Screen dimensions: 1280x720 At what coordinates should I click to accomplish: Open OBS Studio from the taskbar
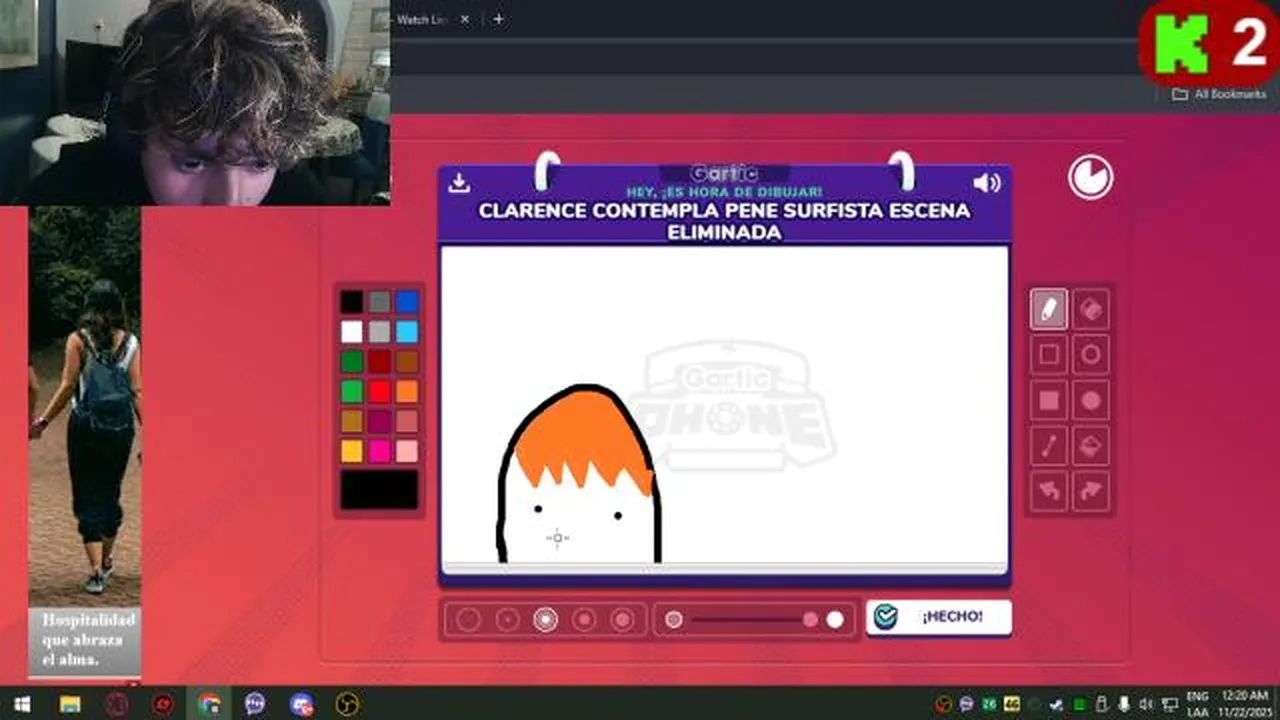[347, 704]
